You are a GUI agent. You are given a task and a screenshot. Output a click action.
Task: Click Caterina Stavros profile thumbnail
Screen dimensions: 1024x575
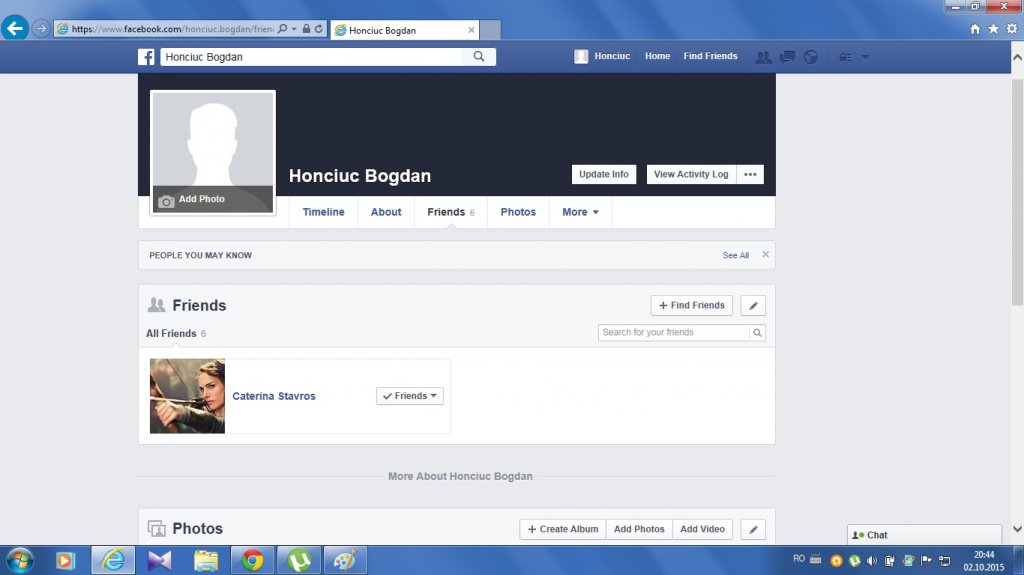pos(187,396)
